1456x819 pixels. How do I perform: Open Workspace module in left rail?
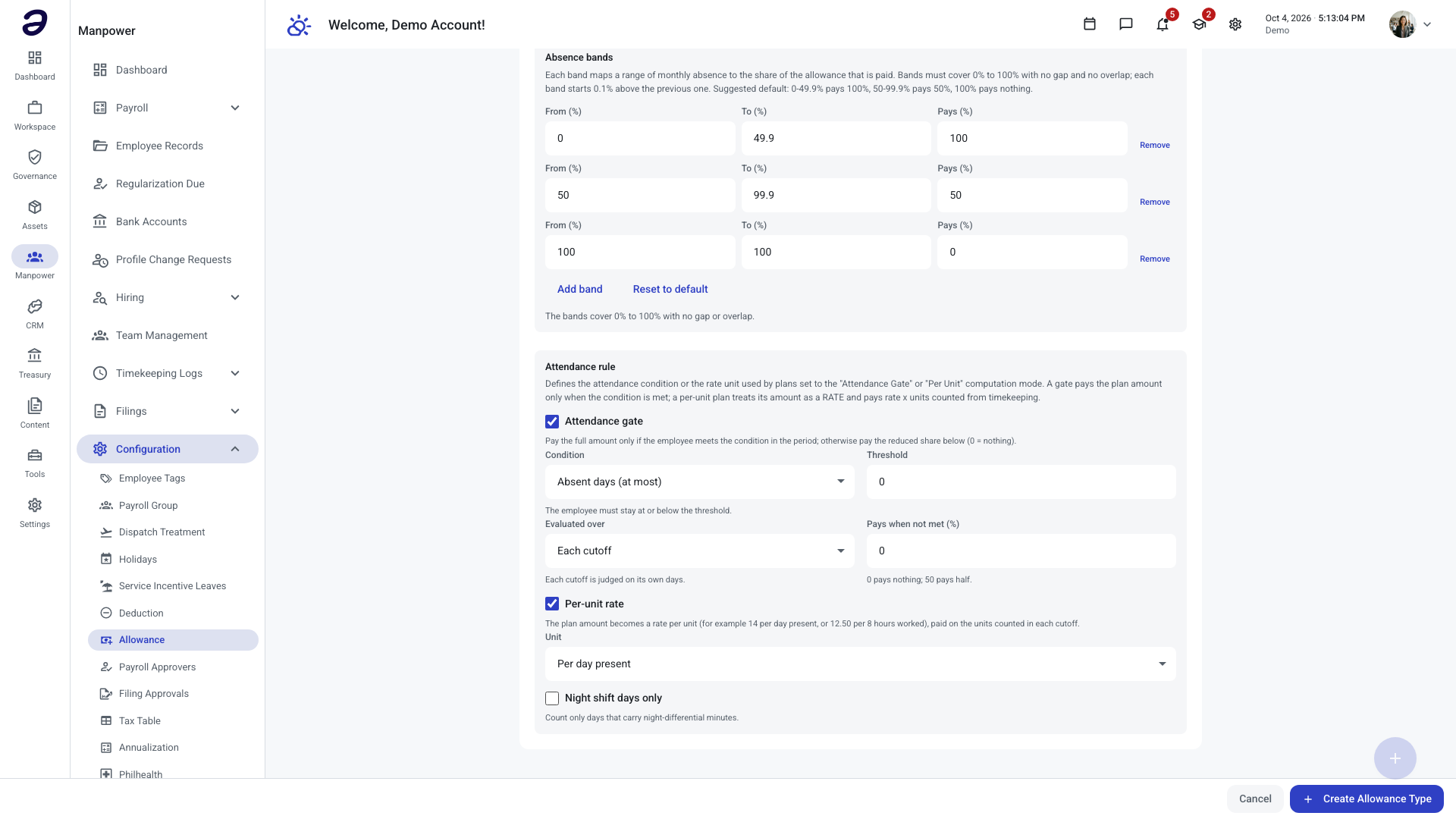(x=35, y=115)
